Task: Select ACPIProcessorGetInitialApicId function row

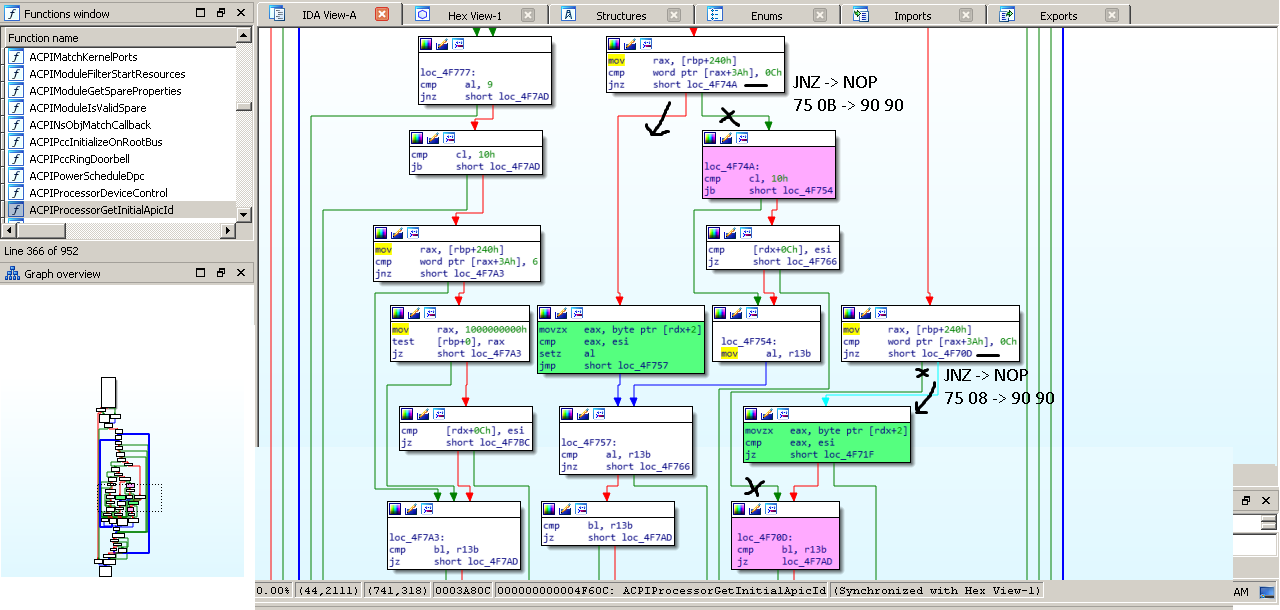Action: coord(120,210)
